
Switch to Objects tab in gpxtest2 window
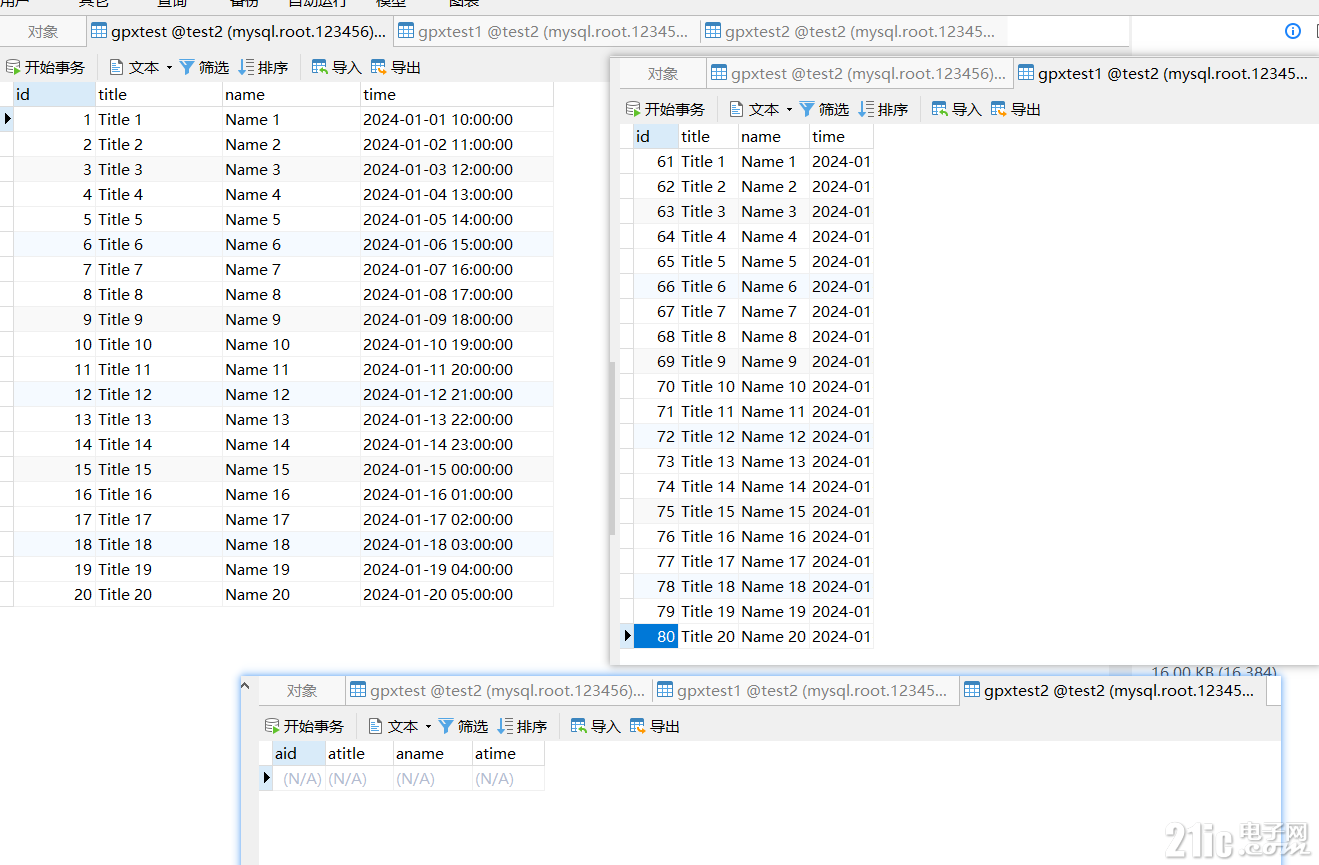302,690
